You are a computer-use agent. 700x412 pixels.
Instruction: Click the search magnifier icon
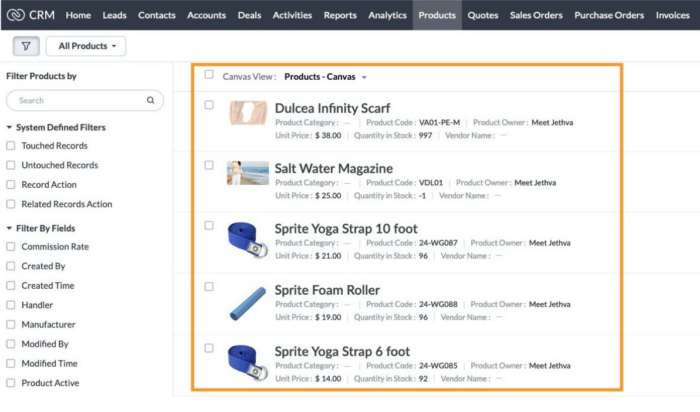click(150, 100)
